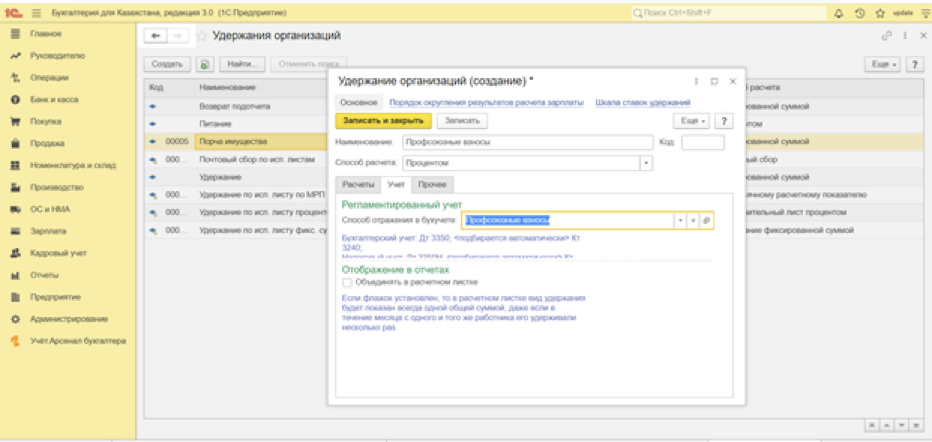The height and width of the screenshot is (442, 932).
Task: Click the copy link icon of list page
Action: 885,36
